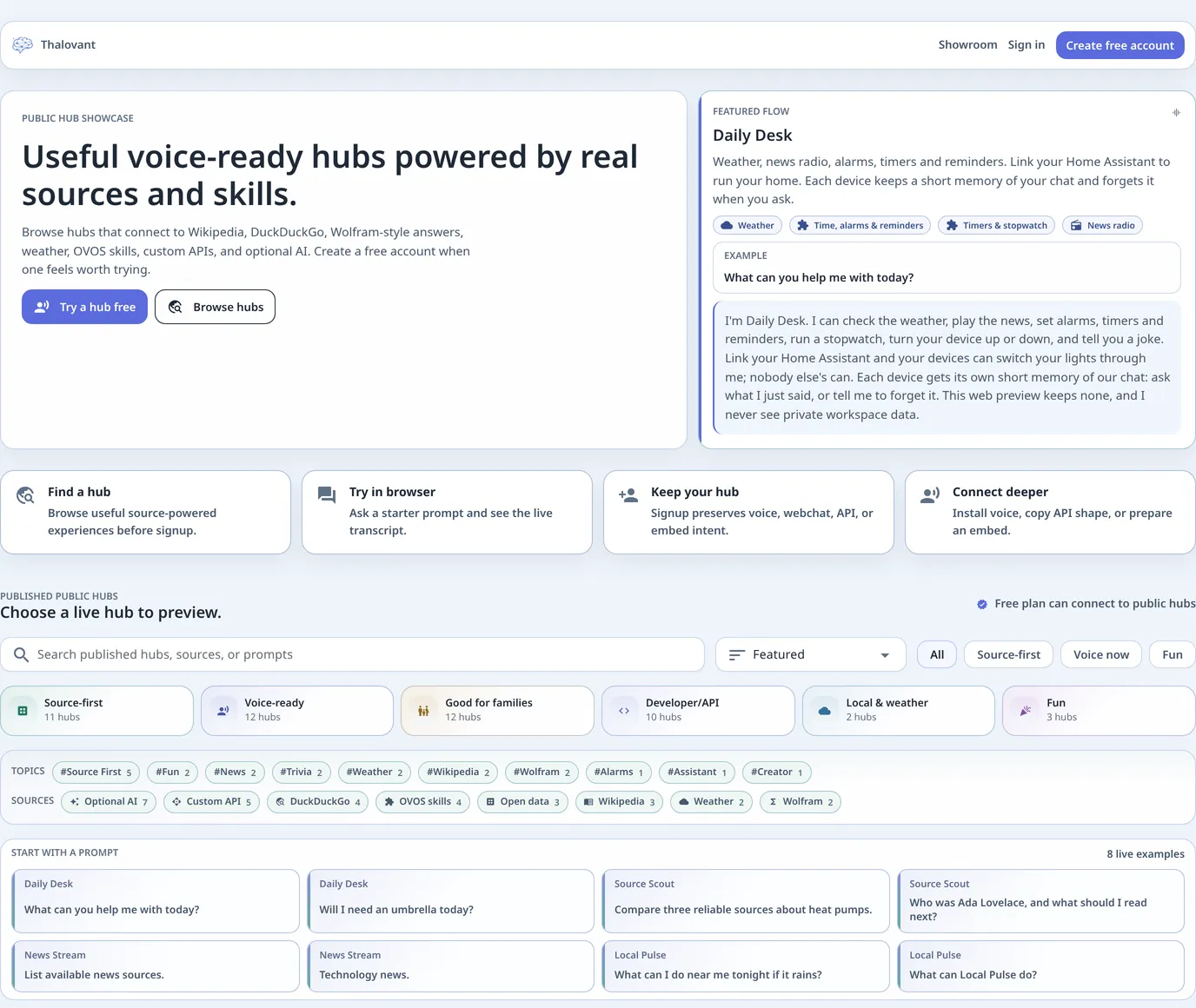
Task: Click the Voice-ready category icon
Action: [223, 711]
